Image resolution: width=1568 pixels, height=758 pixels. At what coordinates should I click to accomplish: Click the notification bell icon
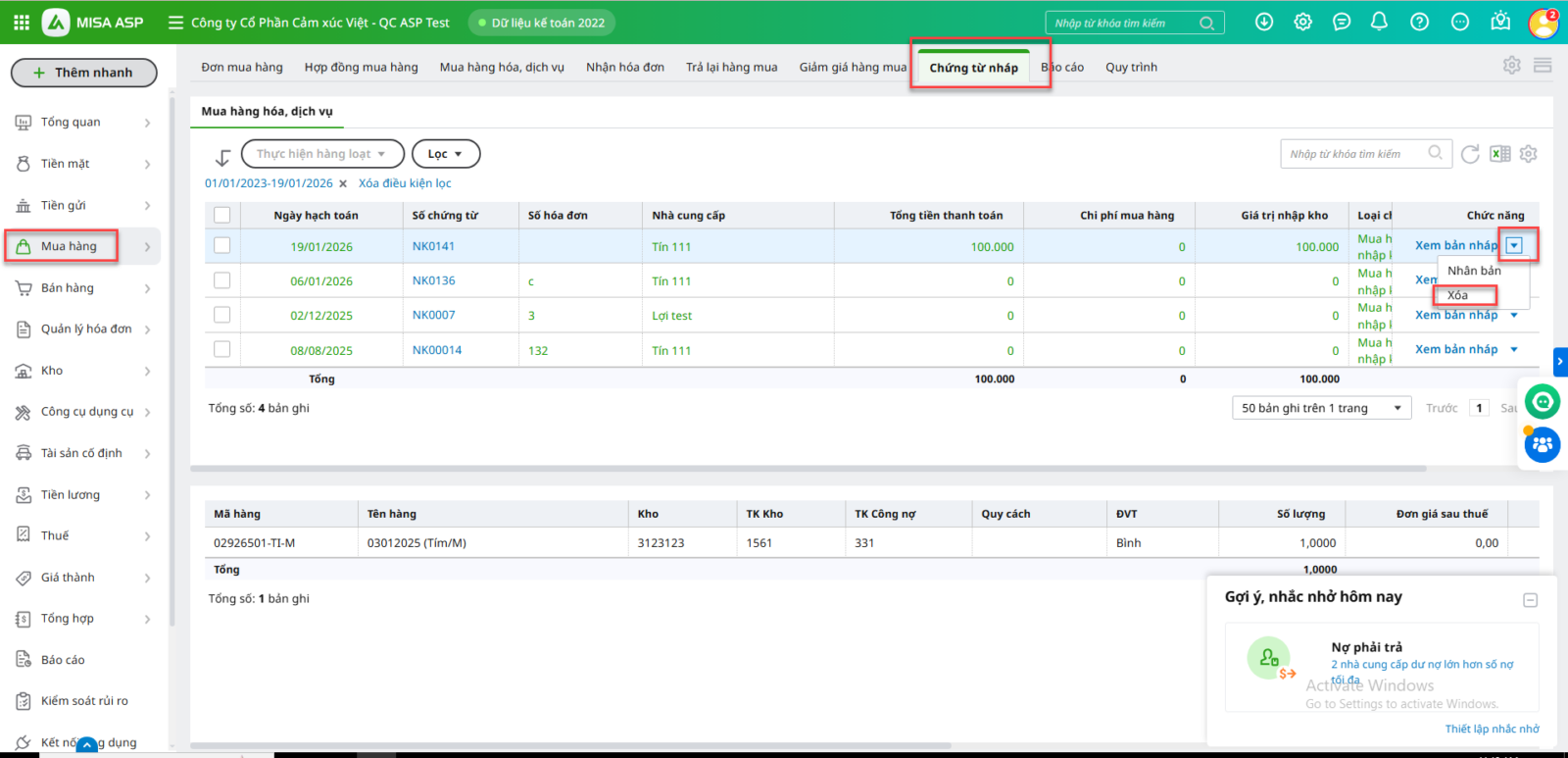[x=1379, y=22]
